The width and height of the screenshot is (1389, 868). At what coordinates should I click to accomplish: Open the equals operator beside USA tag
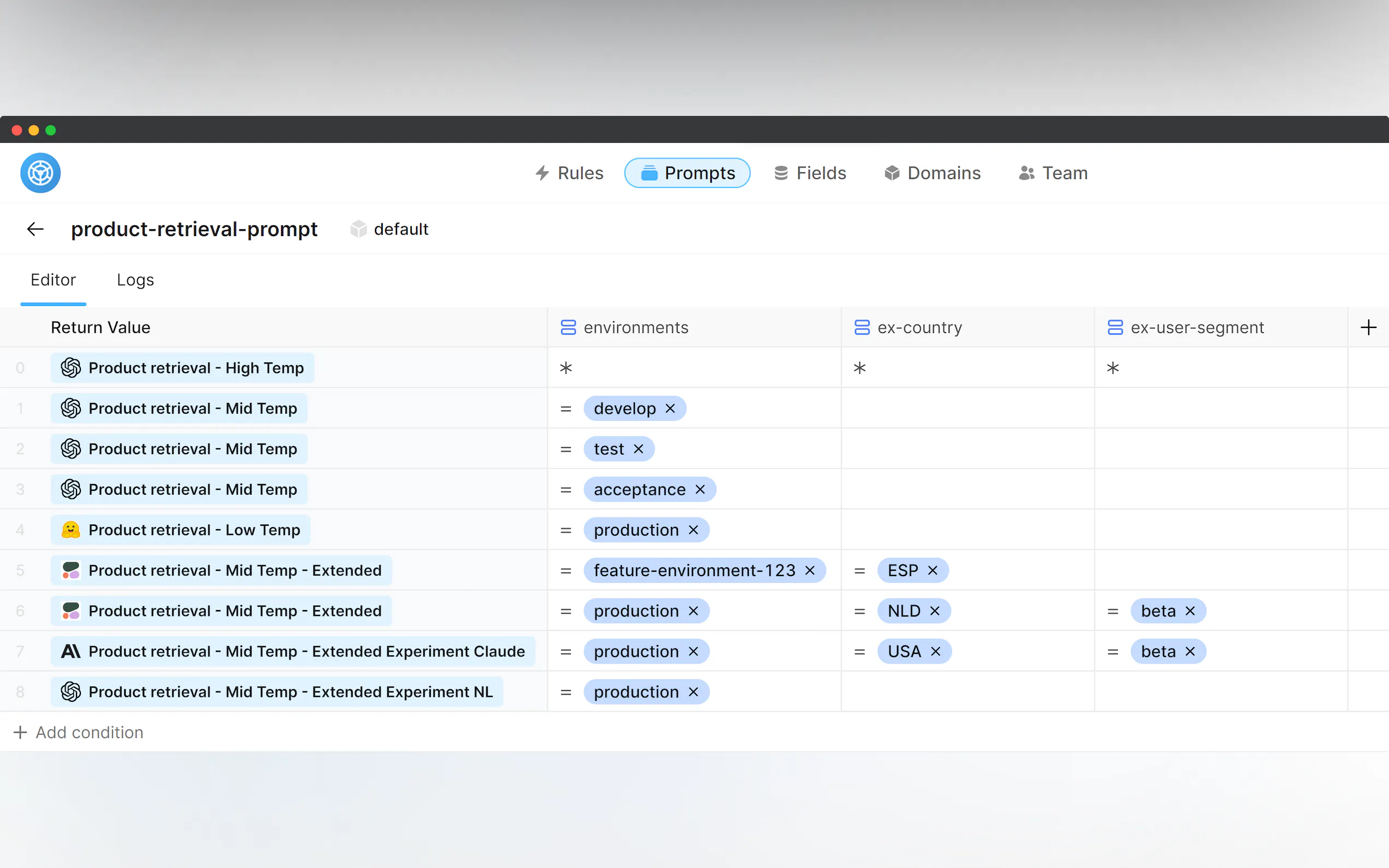point(859,652)
